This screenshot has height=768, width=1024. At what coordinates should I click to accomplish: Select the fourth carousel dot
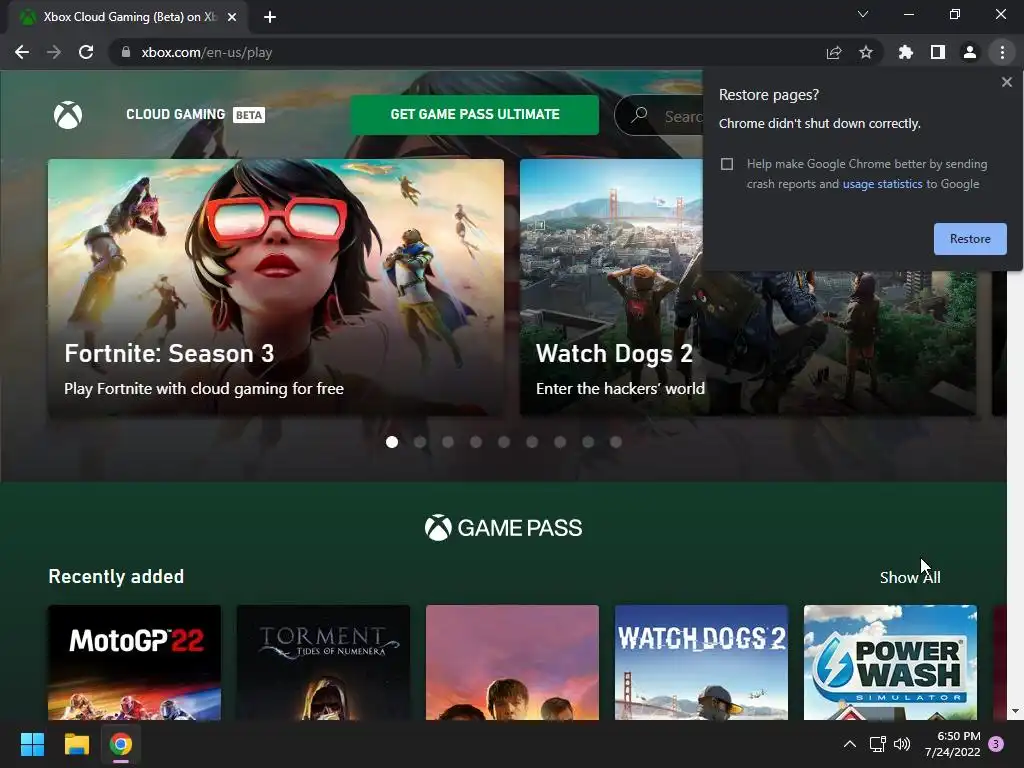pos(476,442)
